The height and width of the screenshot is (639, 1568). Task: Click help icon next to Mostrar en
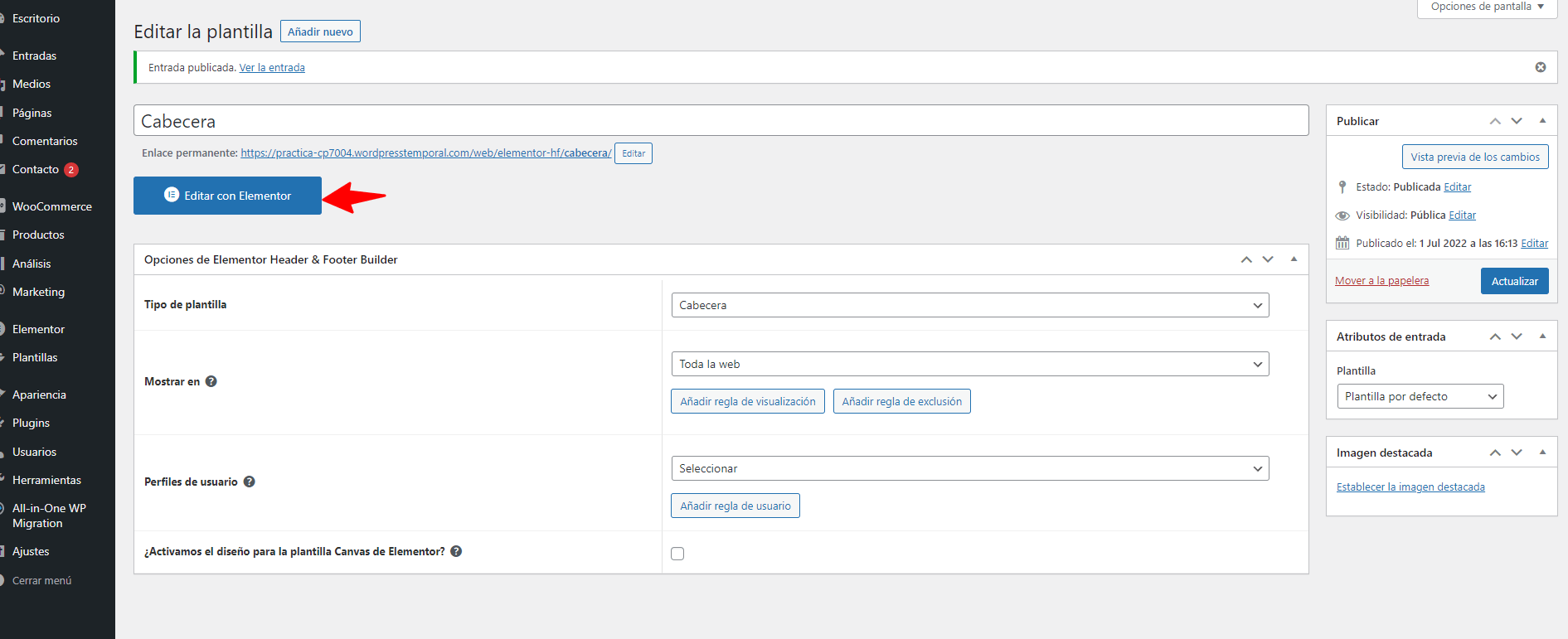tap(211, 381)
